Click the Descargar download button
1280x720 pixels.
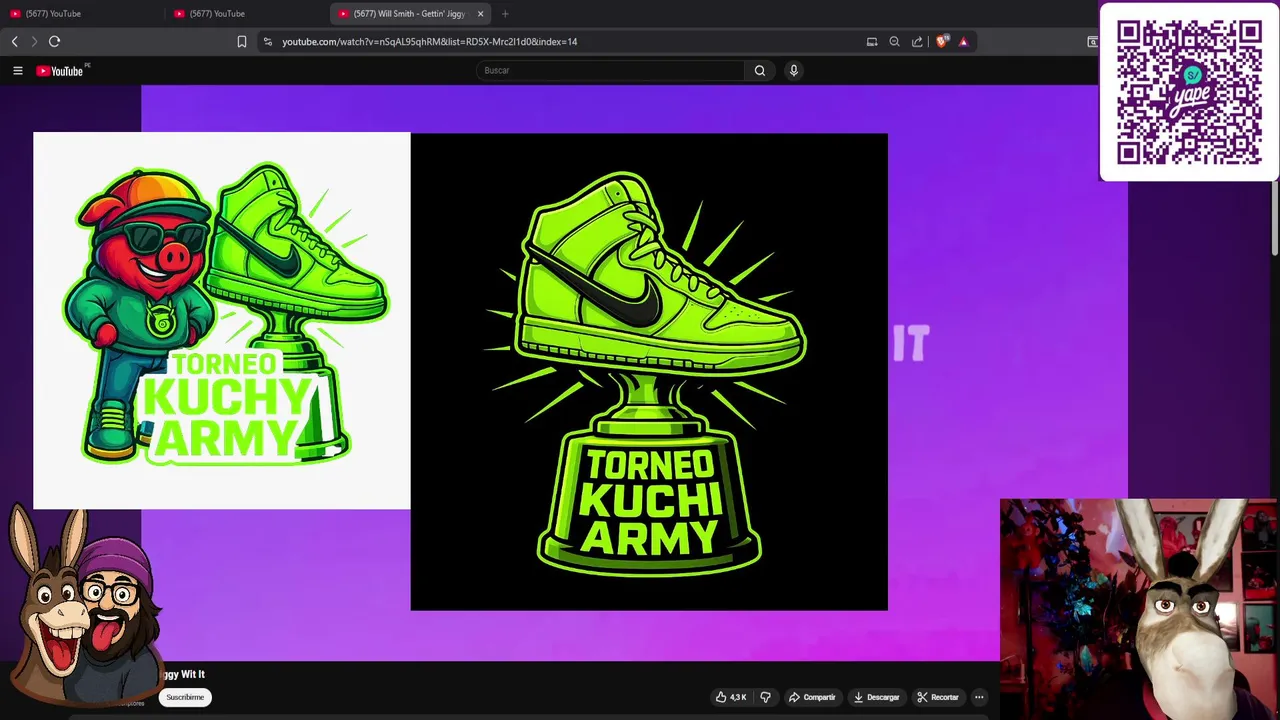pos(877,697)
